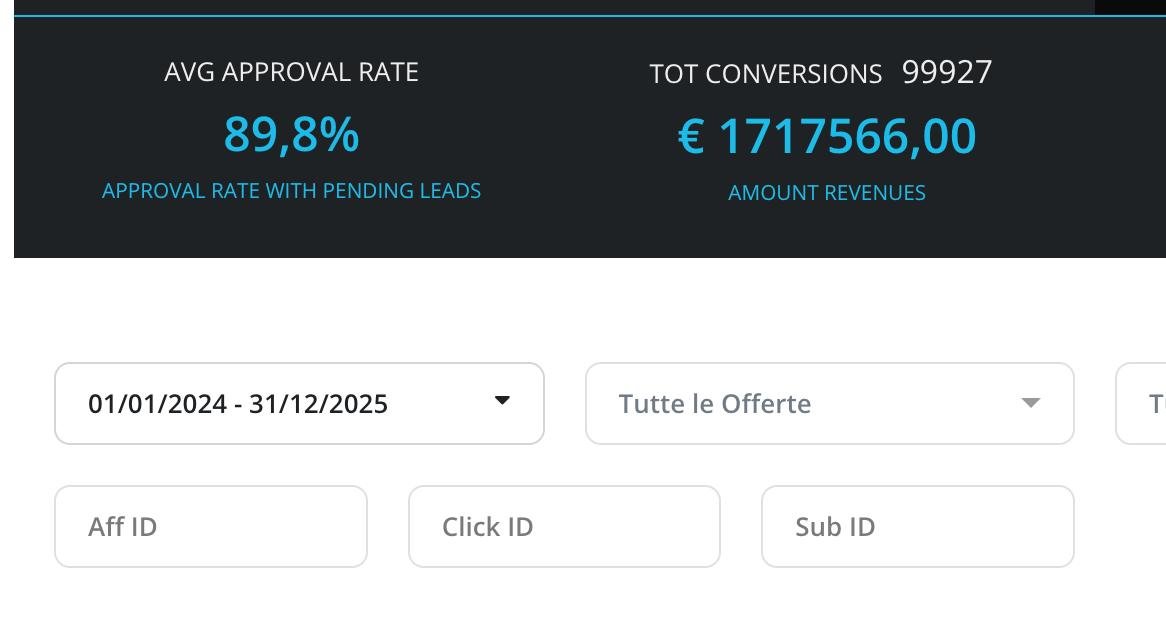Click the dropdown arrow on the date range selector

[502, 402]
